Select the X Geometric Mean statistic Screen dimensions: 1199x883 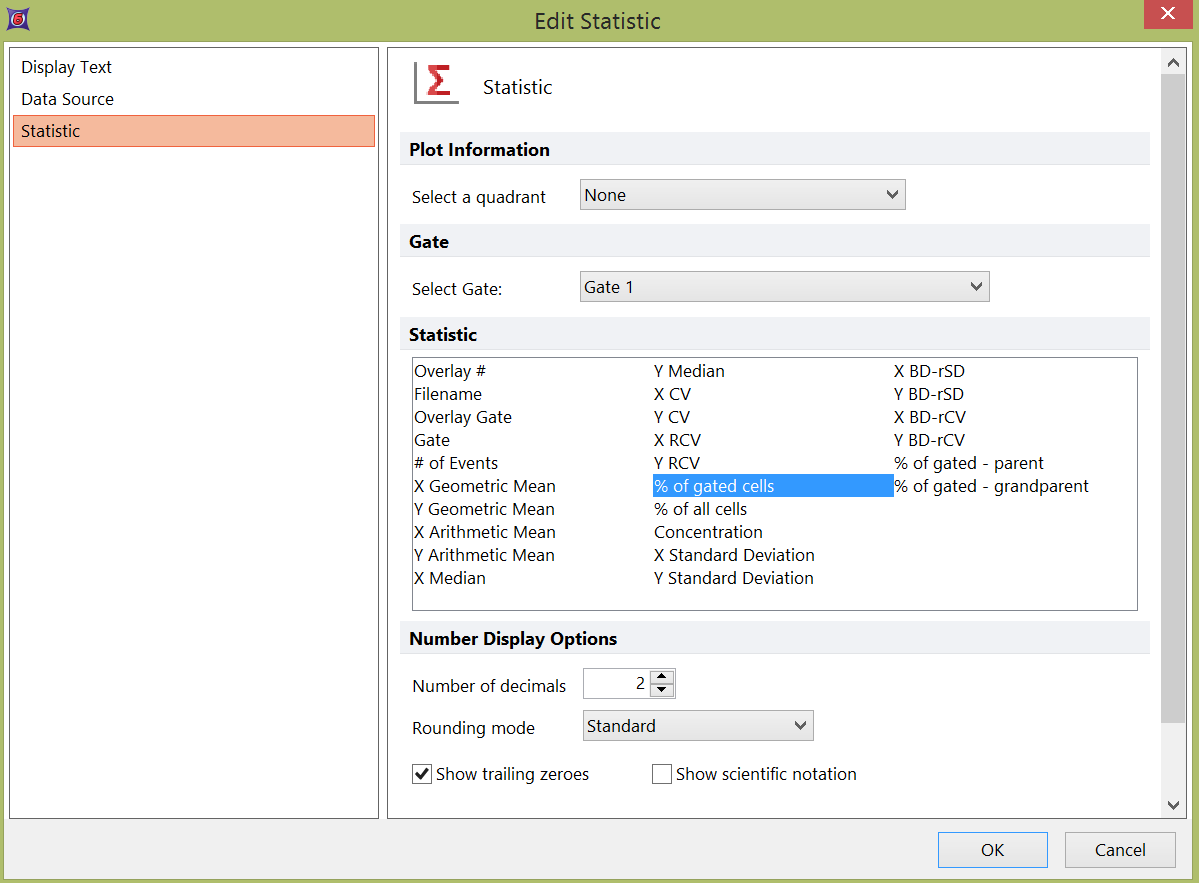coord(485,487)
